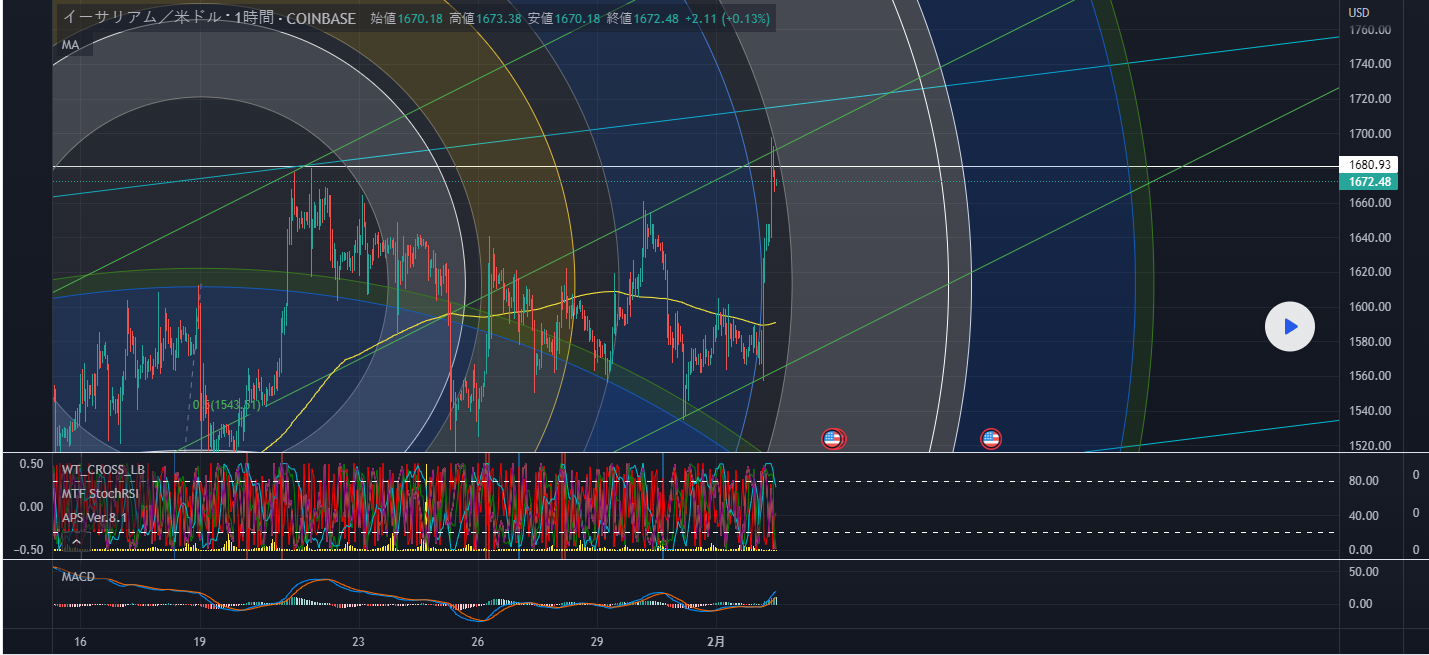The height and width of the screenshot is (655, 1429).
Task: Collapse the indicator legend with the chevron arrow
Action: pyautogui.click(x=75, y=541)
